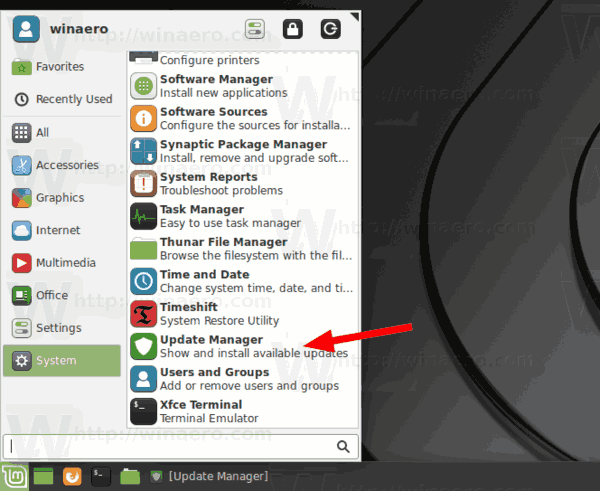Image resolution: width=600 pixels, height=491 pixels.
Task: Open Time and Date clock icon
Action: [143, 281]
